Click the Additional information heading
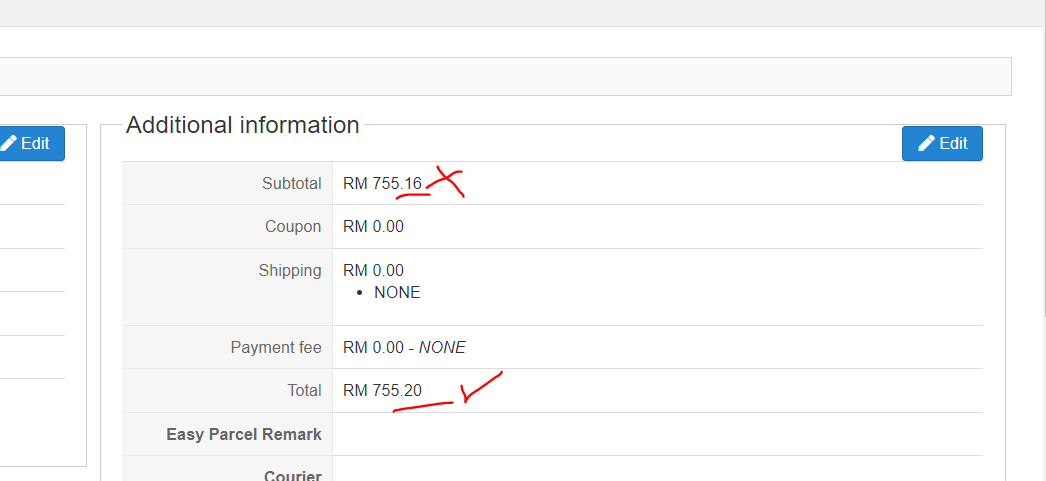This screenshot has width=1046, height=481. pyautogui.click(x=242, y=125)
